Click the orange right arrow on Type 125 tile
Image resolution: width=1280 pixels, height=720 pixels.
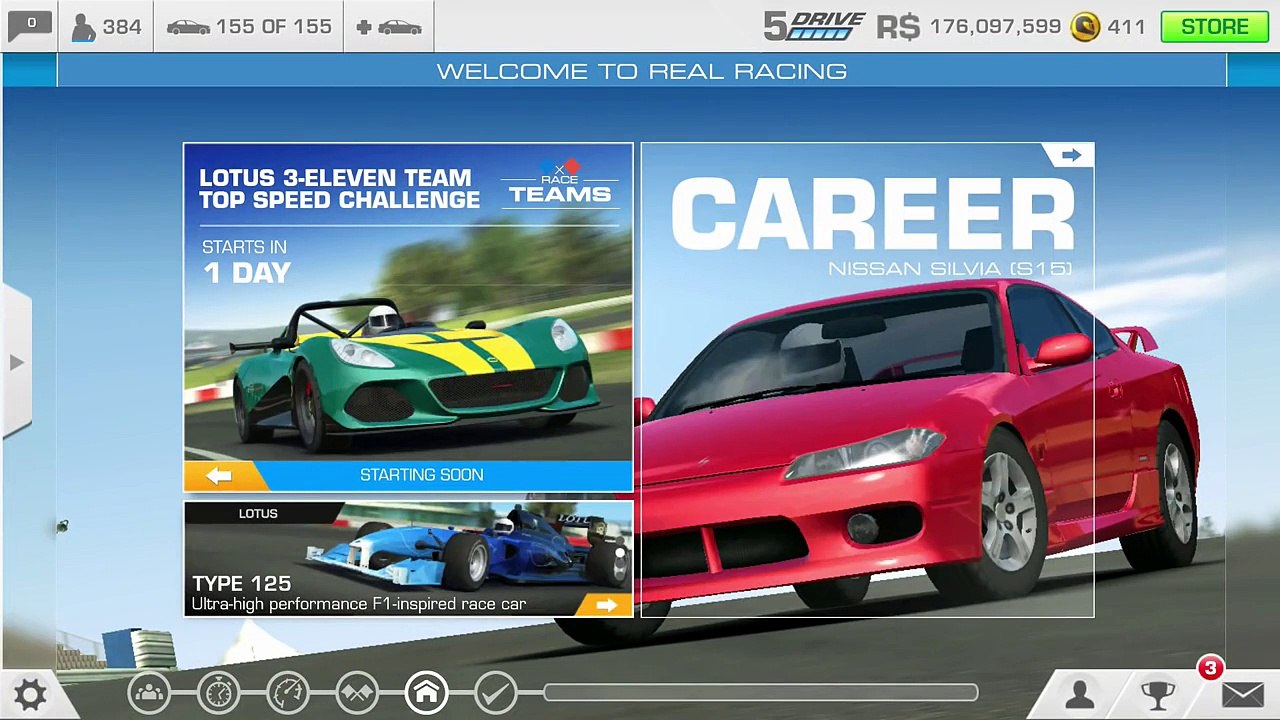(x=606, y=604)
